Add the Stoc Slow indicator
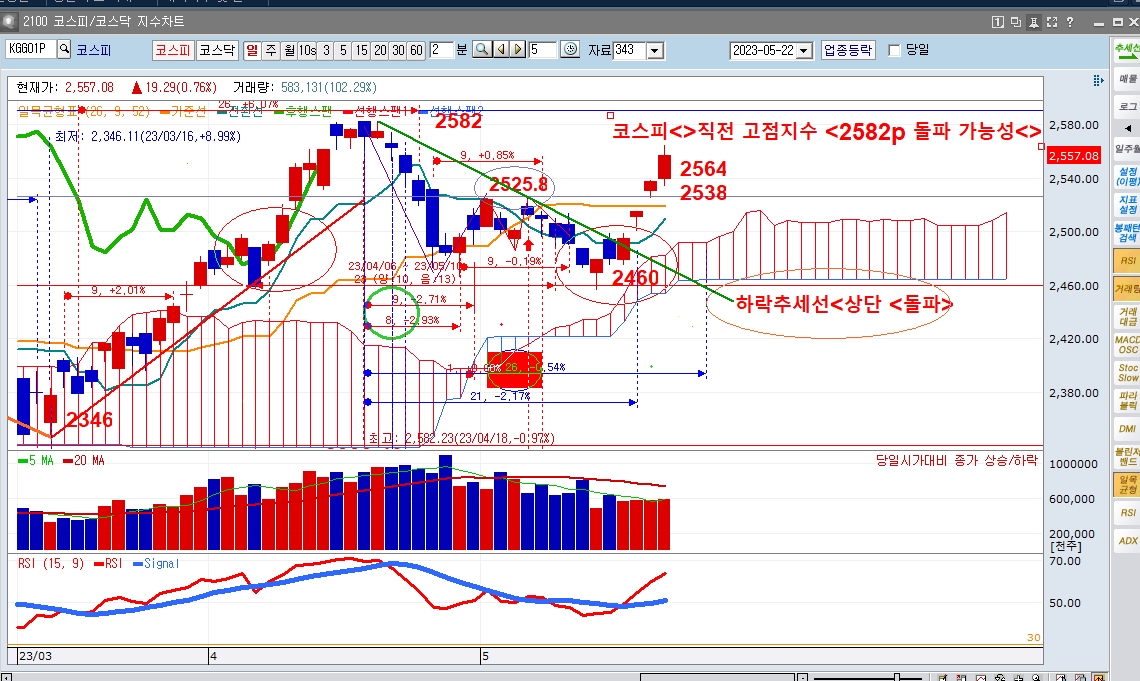The height and width of the screenshot is (681, 1140). pos(1127,373)
